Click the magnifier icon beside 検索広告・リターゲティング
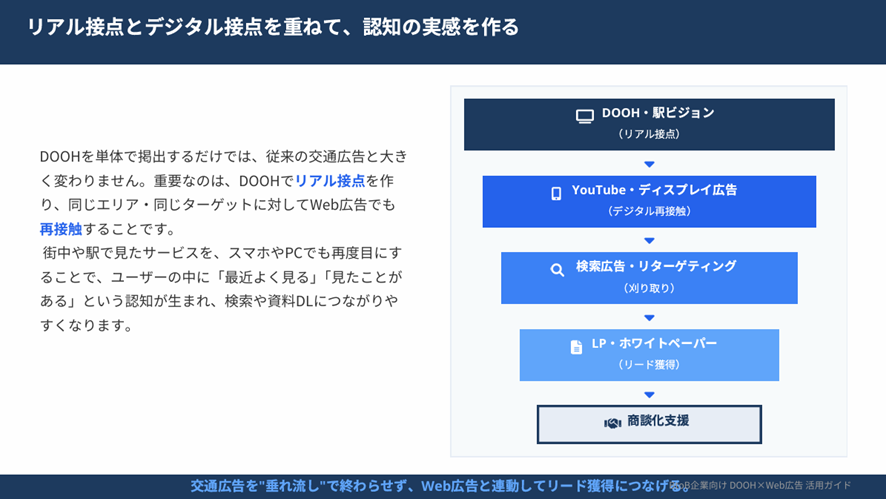The height and width of the screenshot is (499, 886). tap(557, 270)
